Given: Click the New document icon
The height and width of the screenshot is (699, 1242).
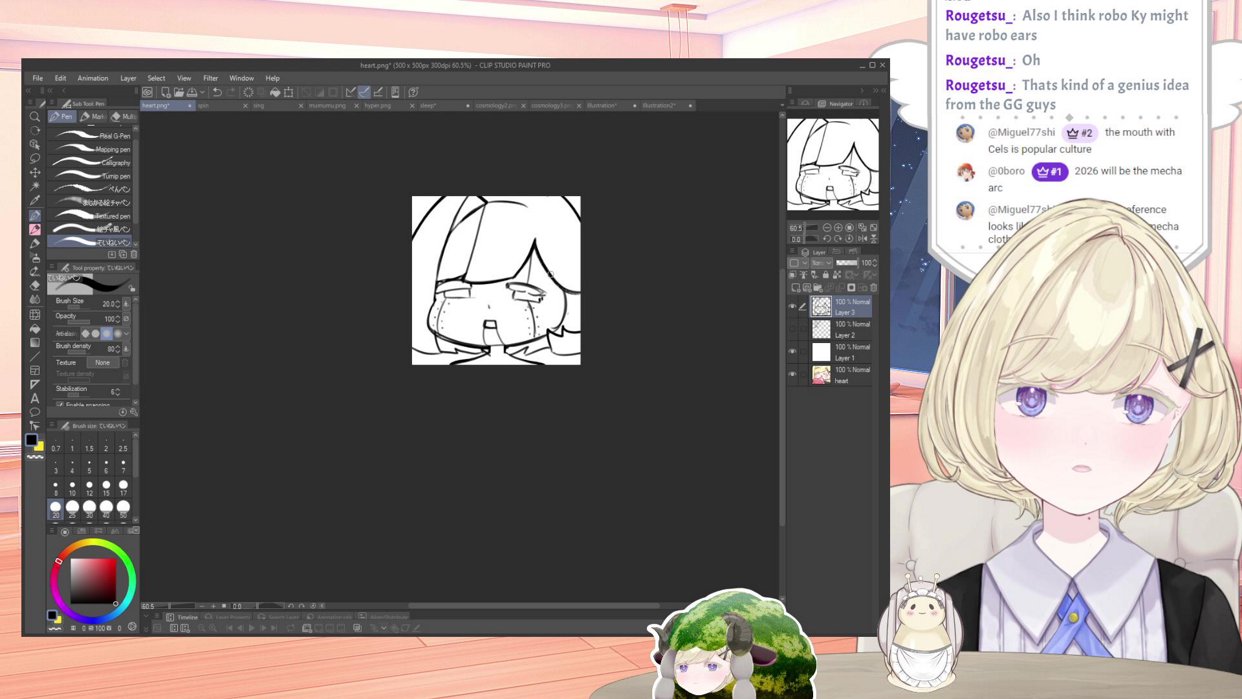Looking at the screenshot, I should pos(165,92).
